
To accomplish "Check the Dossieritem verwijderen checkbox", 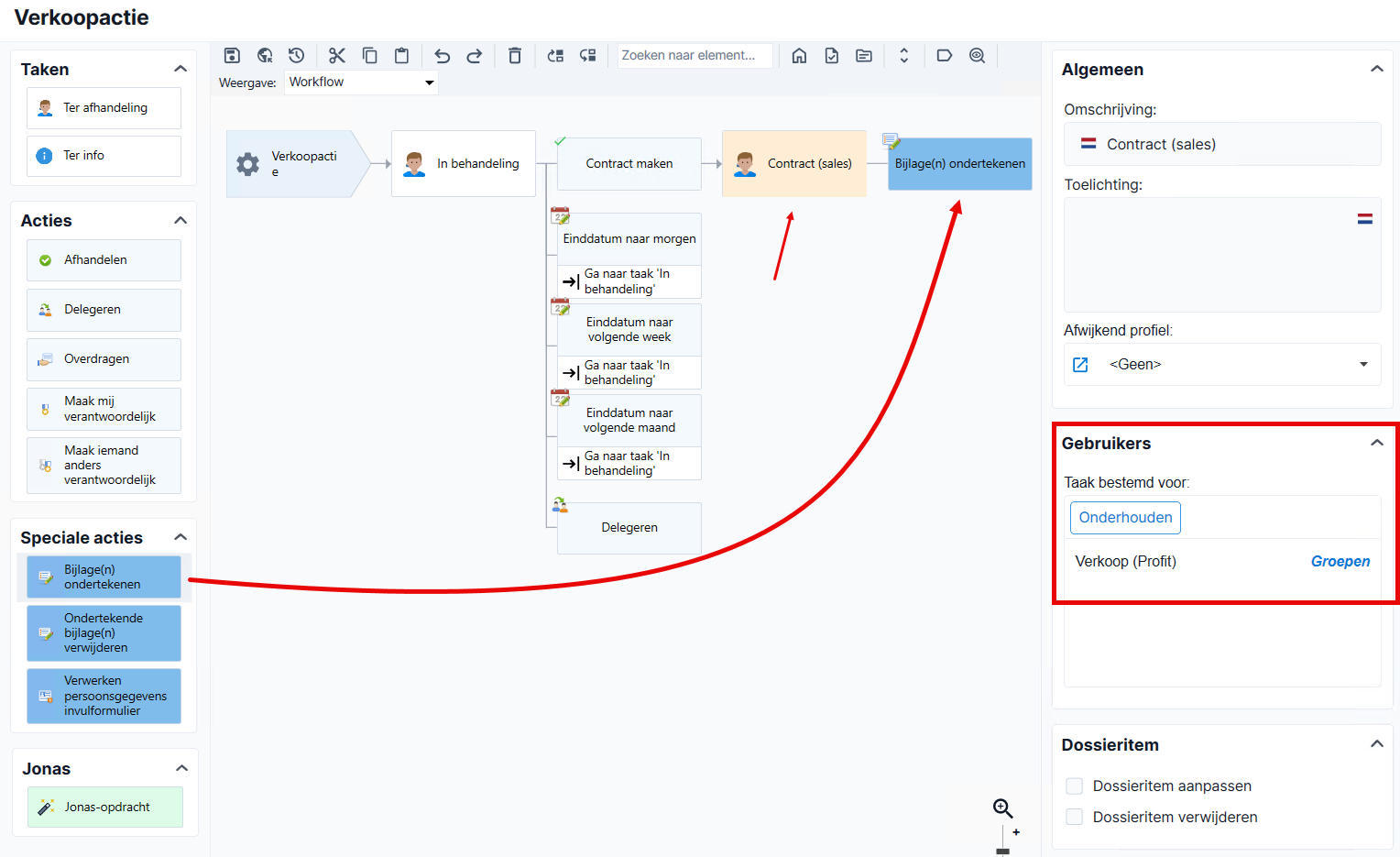I will pyautogui.click(x=1075, y=817).
